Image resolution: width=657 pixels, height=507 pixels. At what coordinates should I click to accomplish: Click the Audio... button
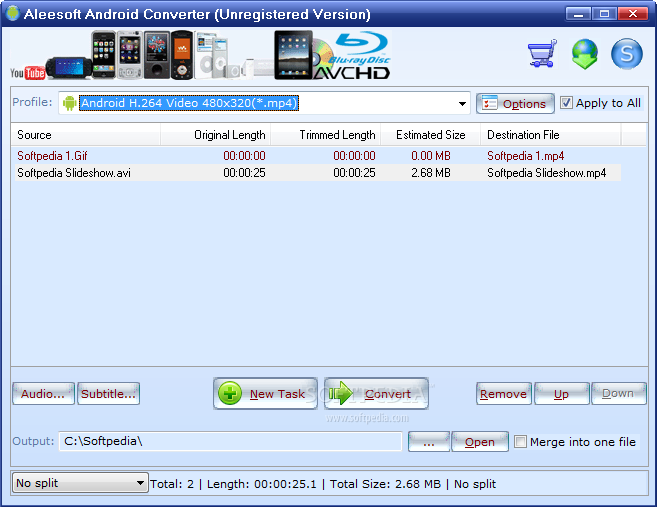pyautogui.click(x=43, y=393)
